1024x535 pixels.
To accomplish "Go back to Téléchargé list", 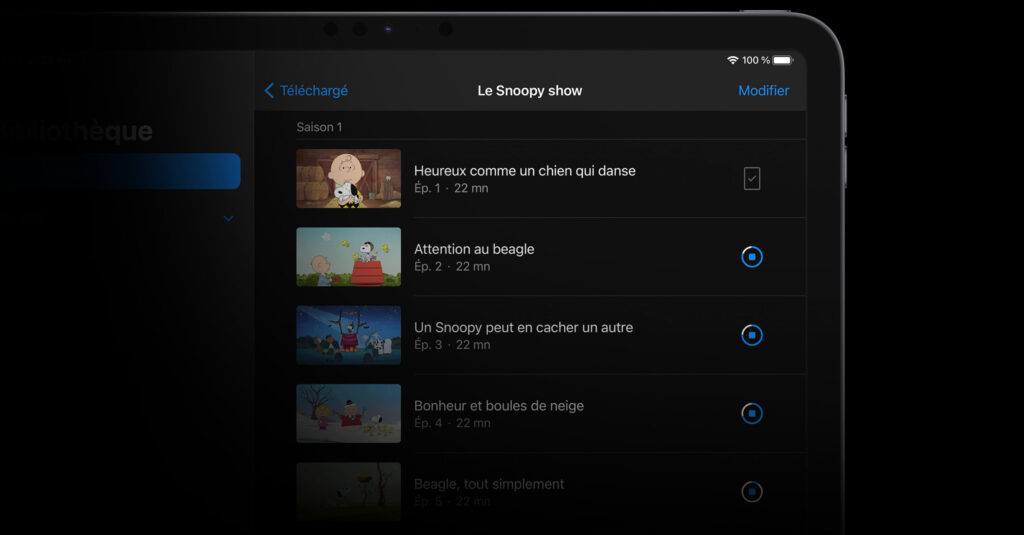I will click(x=306, y=91).
